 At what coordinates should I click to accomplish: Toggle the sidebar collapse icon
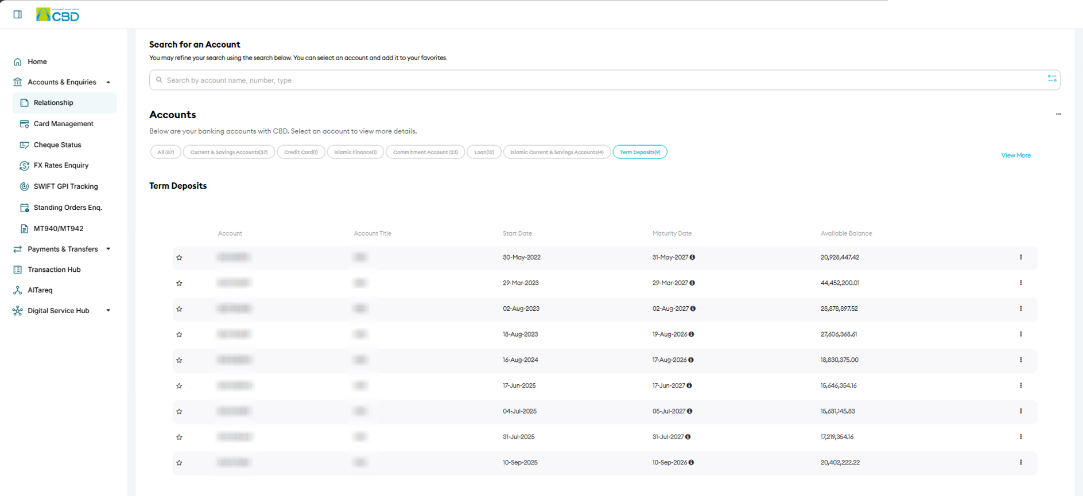pyautogui.click(x=17, y=14)
